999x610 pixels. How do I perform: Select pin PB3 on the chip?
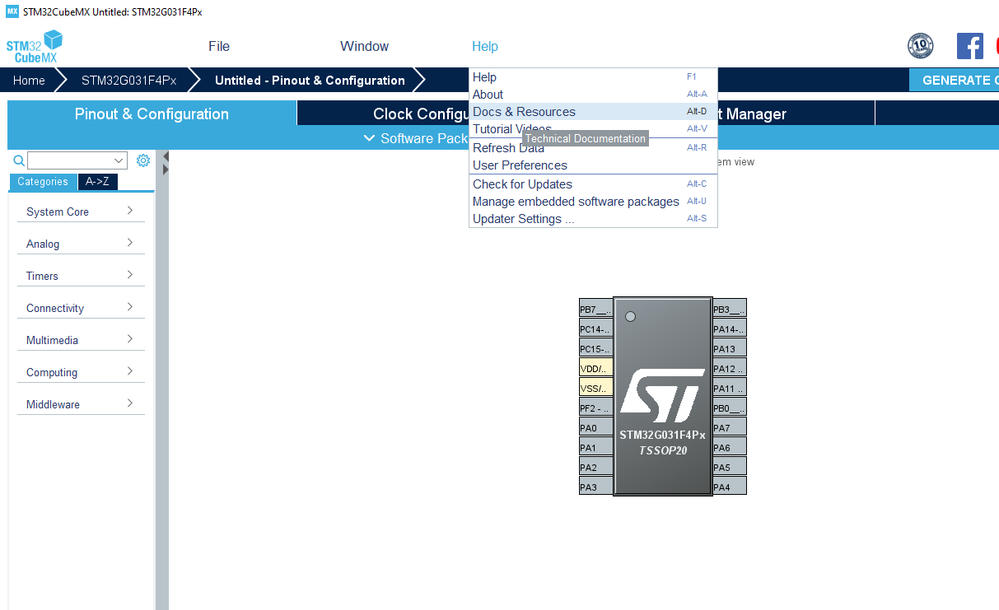(x=729, y=309)
